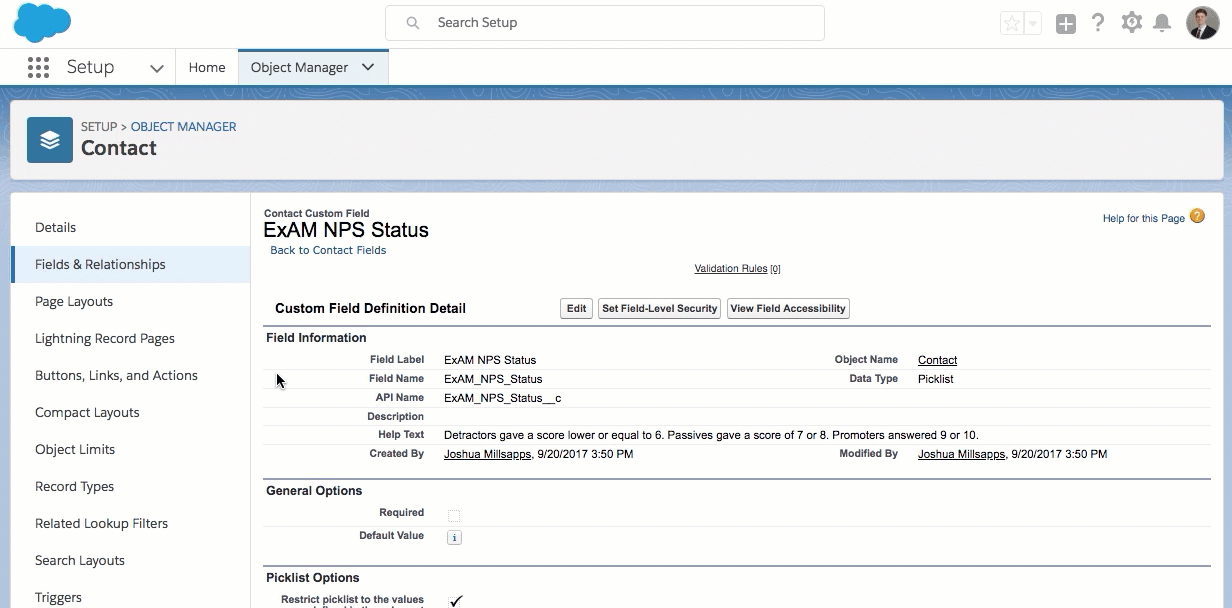Open Page Layouts in sidebar
1232x608 pixels.
tap(130, 302)
